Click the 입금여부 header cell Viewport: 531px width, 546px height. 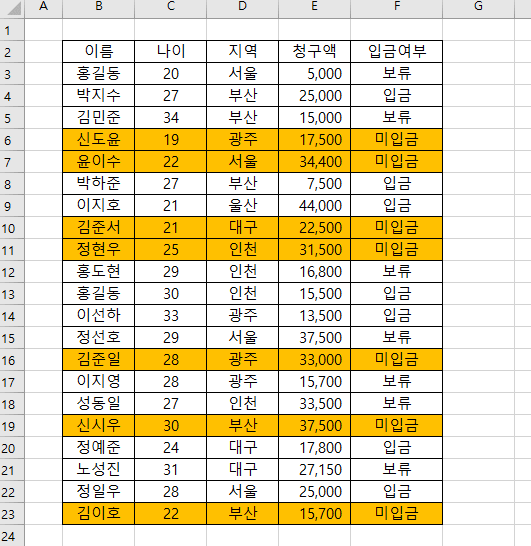tap(397, 52)
